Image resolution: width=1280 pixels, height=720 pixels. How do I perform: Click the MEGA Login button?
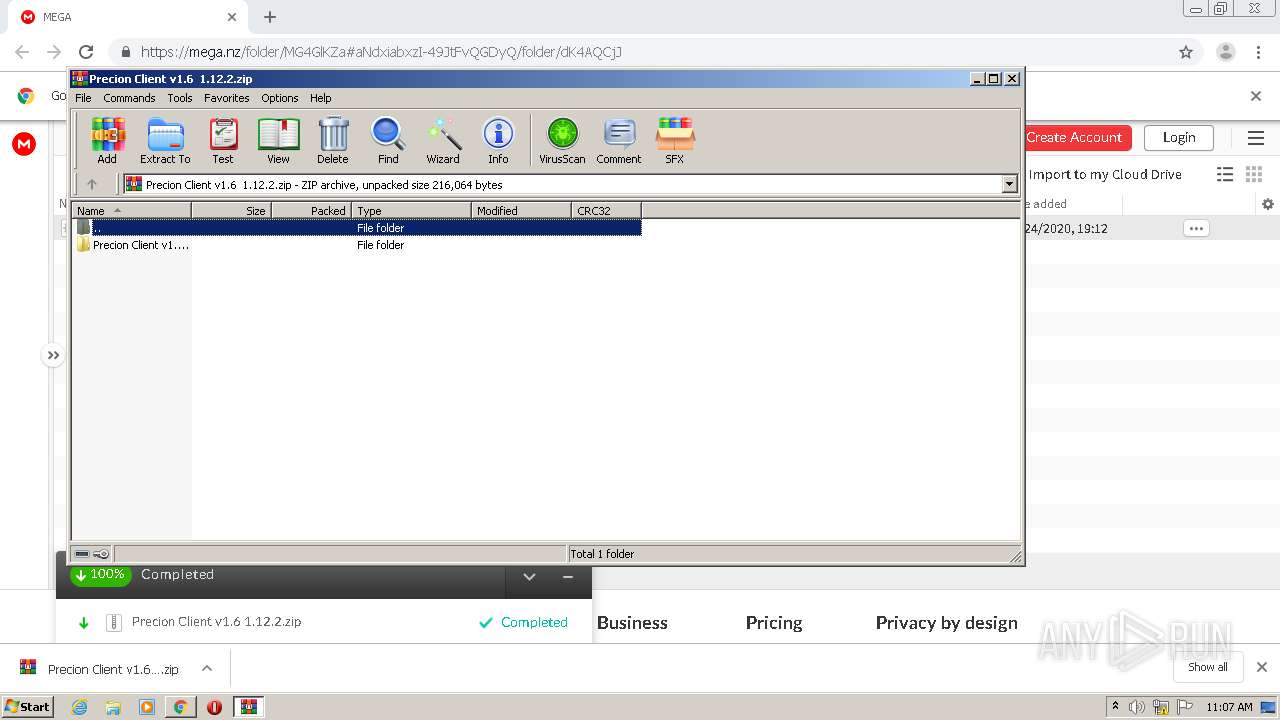1178,137
